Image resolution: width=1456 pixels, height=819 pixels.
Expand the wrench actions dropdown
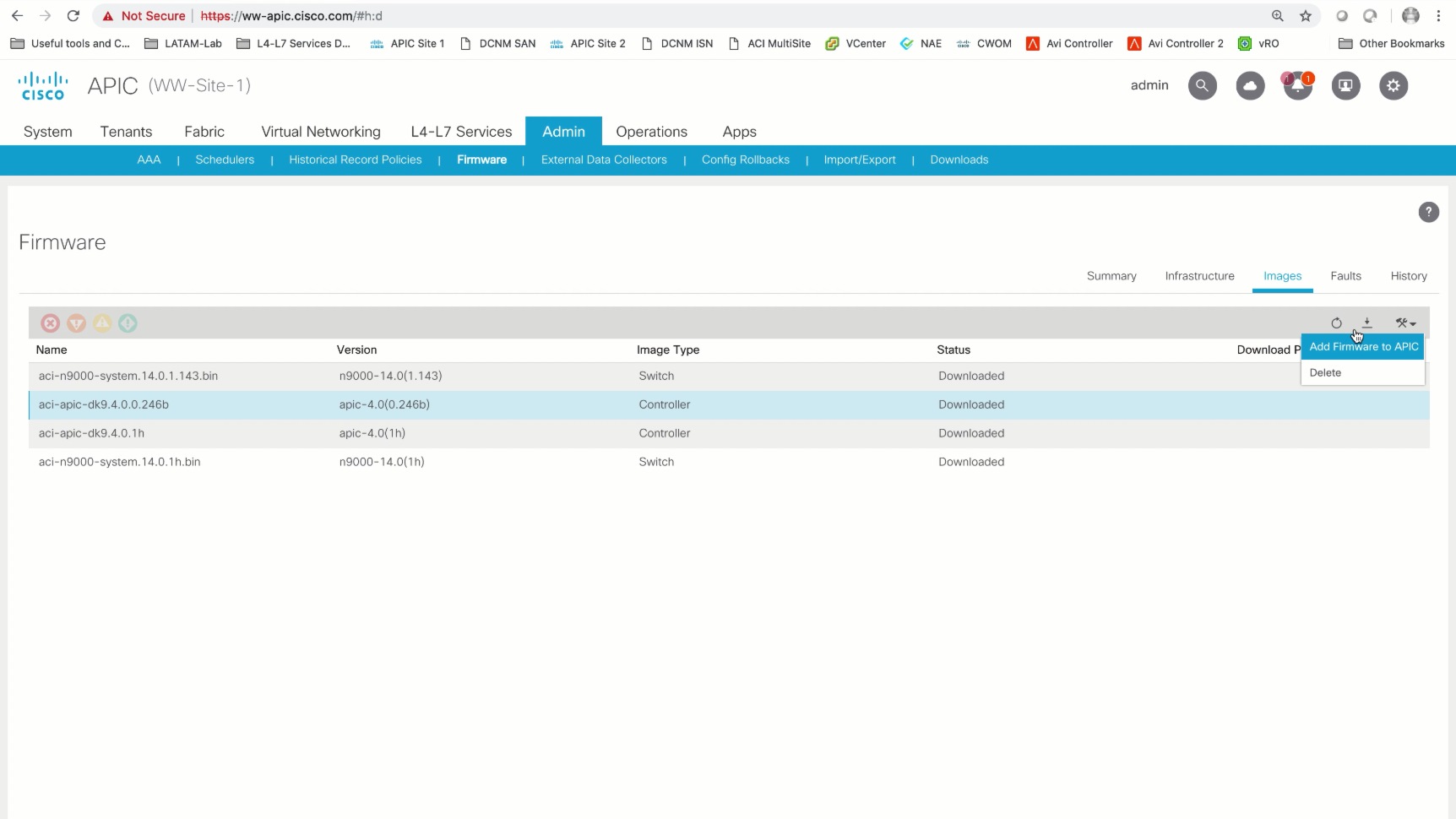click(1405, 323)
